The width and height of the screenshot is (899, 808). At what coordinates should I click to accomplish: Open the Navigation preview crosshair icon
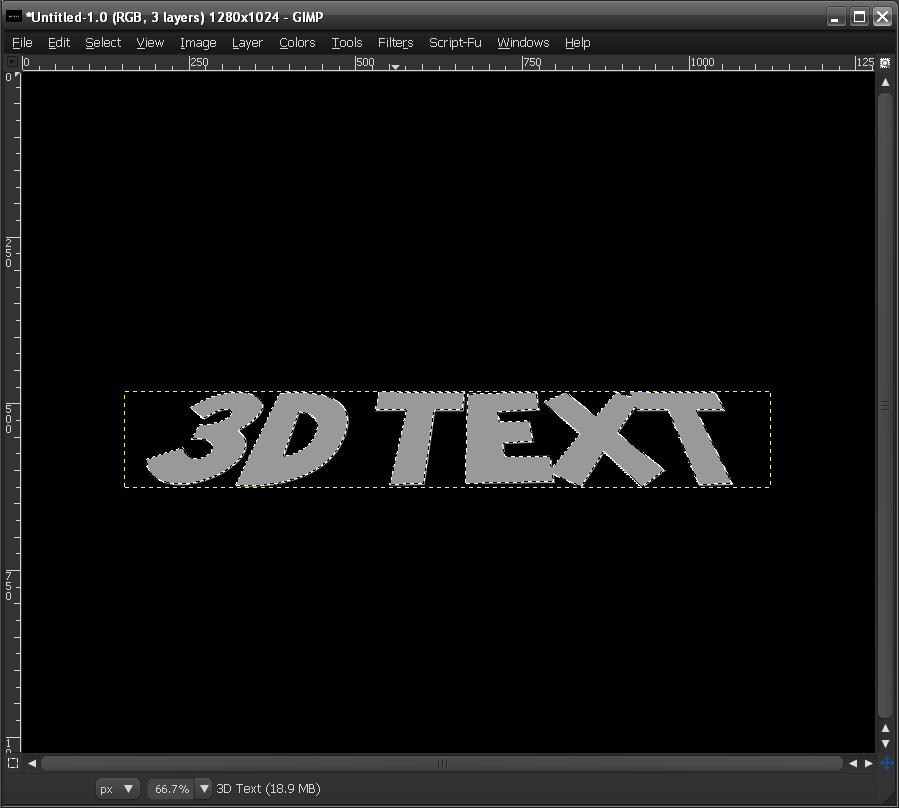point(885,762)
